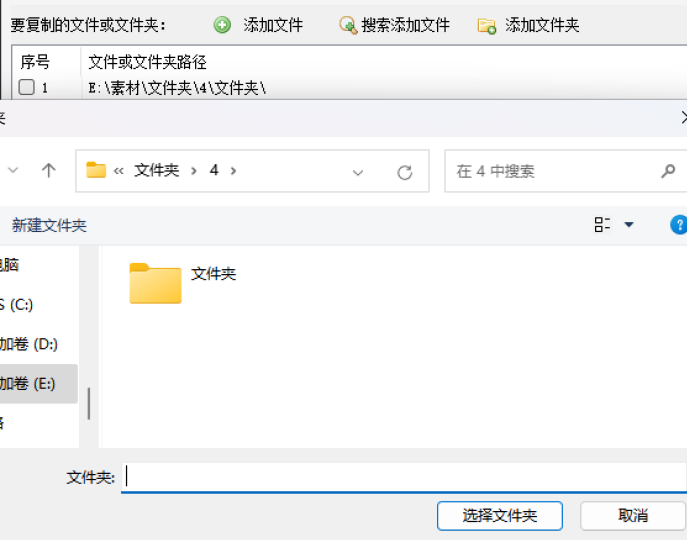
Task: Click the 文件夹 folder name label
Action: pos(214,274)
